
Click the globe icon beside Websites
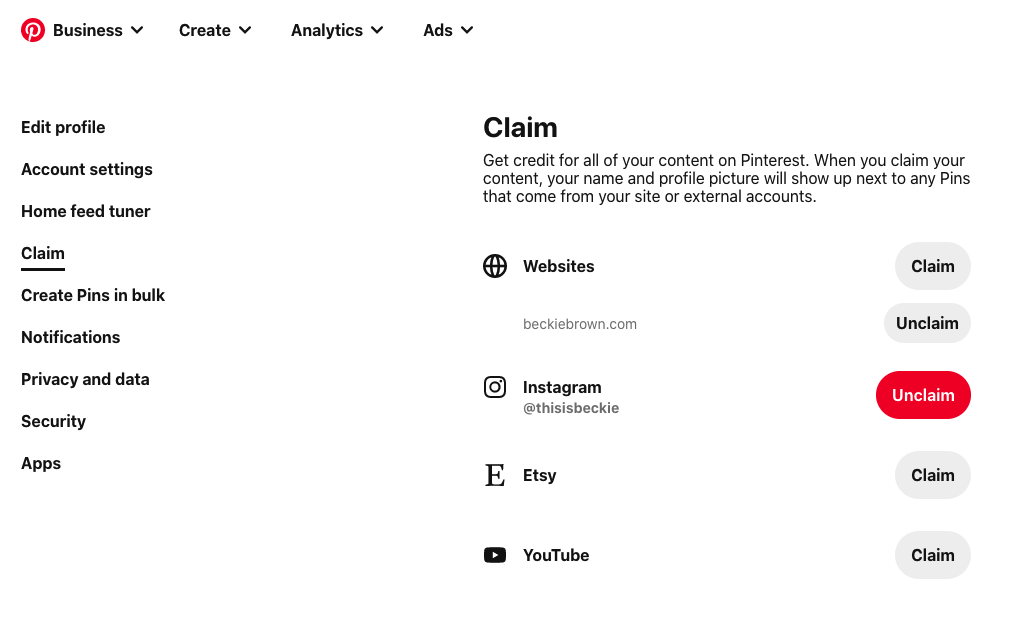pyautogui.click(x=495, y=266)
